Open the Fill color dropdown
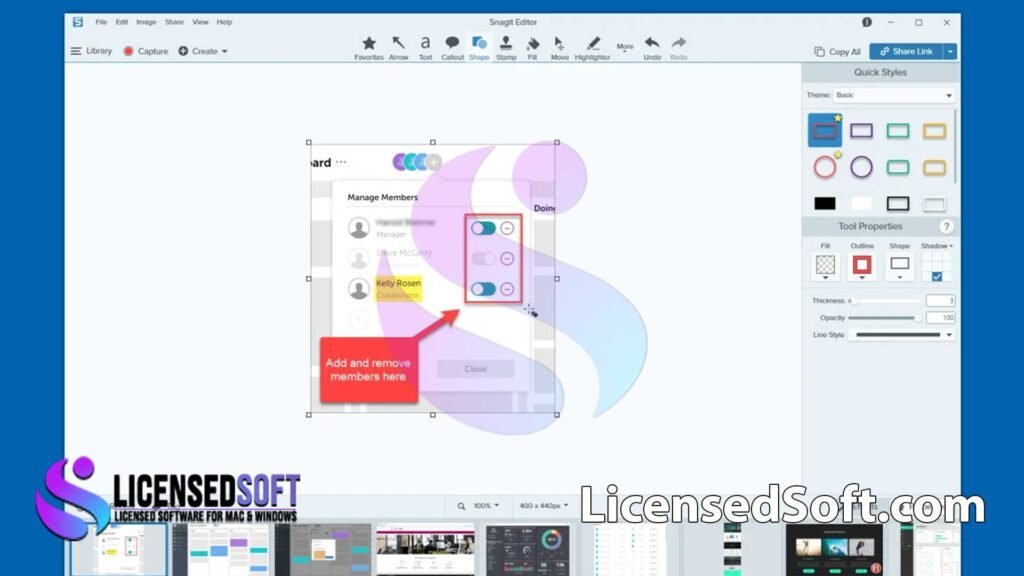1024x576 pixels. (x=825, y=268)
